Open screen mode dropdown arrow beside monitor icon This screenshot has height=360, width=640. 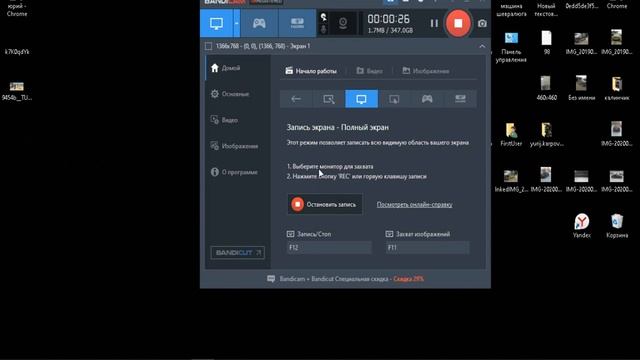(236, 23)
